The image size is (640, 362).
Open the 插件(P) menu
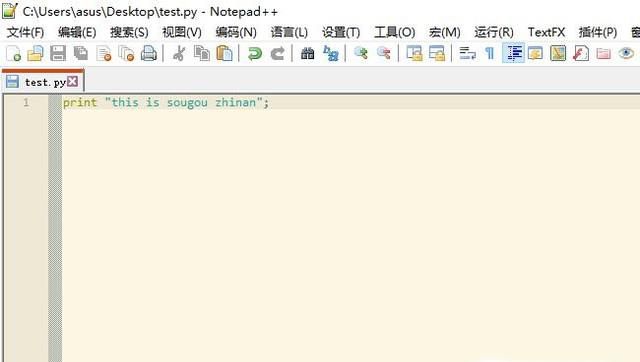pos(598,32)
